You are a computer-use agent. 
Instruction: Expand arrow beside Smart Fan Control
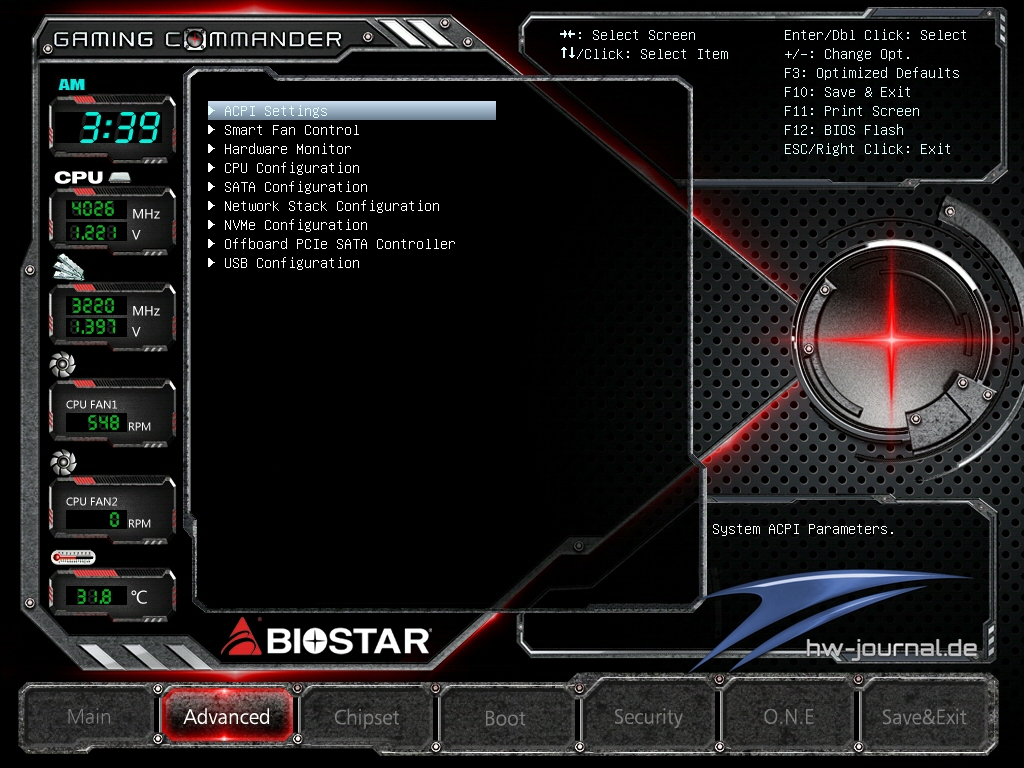point(212,130)
